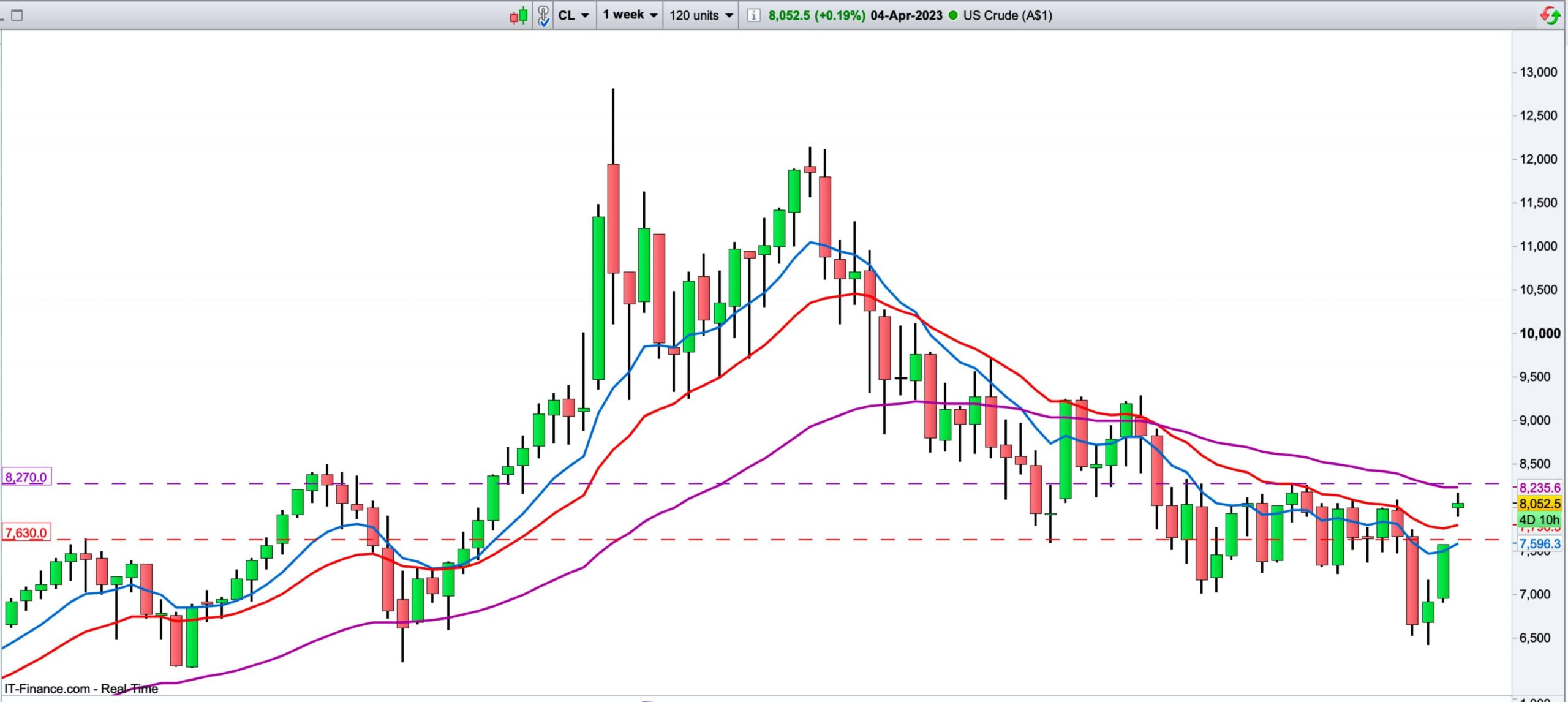Click the 10,000 price axis label
This screenshot has width=1568, height=702.
[x=1540, y=333]
